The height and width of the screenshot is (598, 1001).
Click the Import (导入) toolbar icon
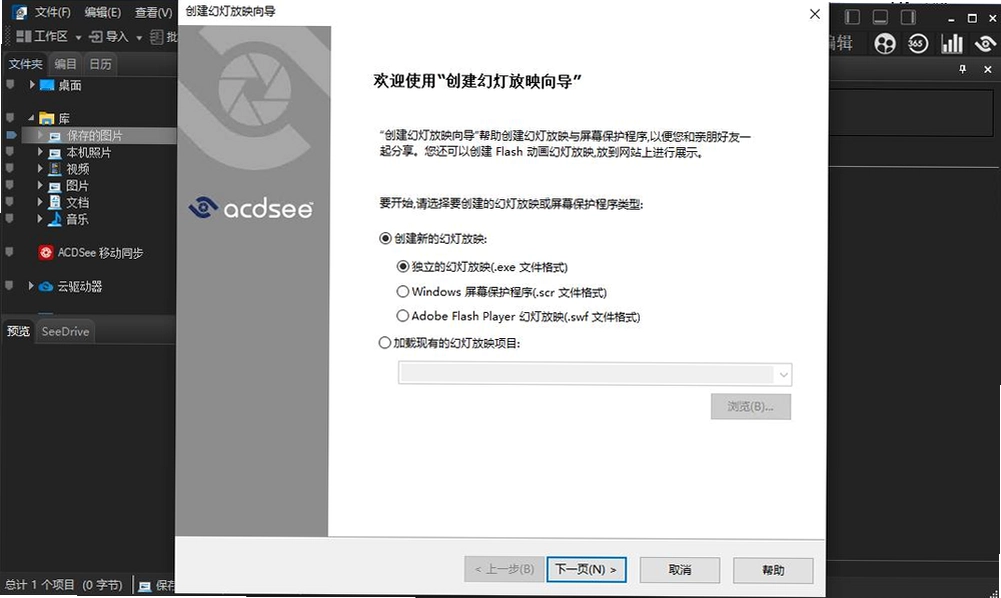coord(96,37)
